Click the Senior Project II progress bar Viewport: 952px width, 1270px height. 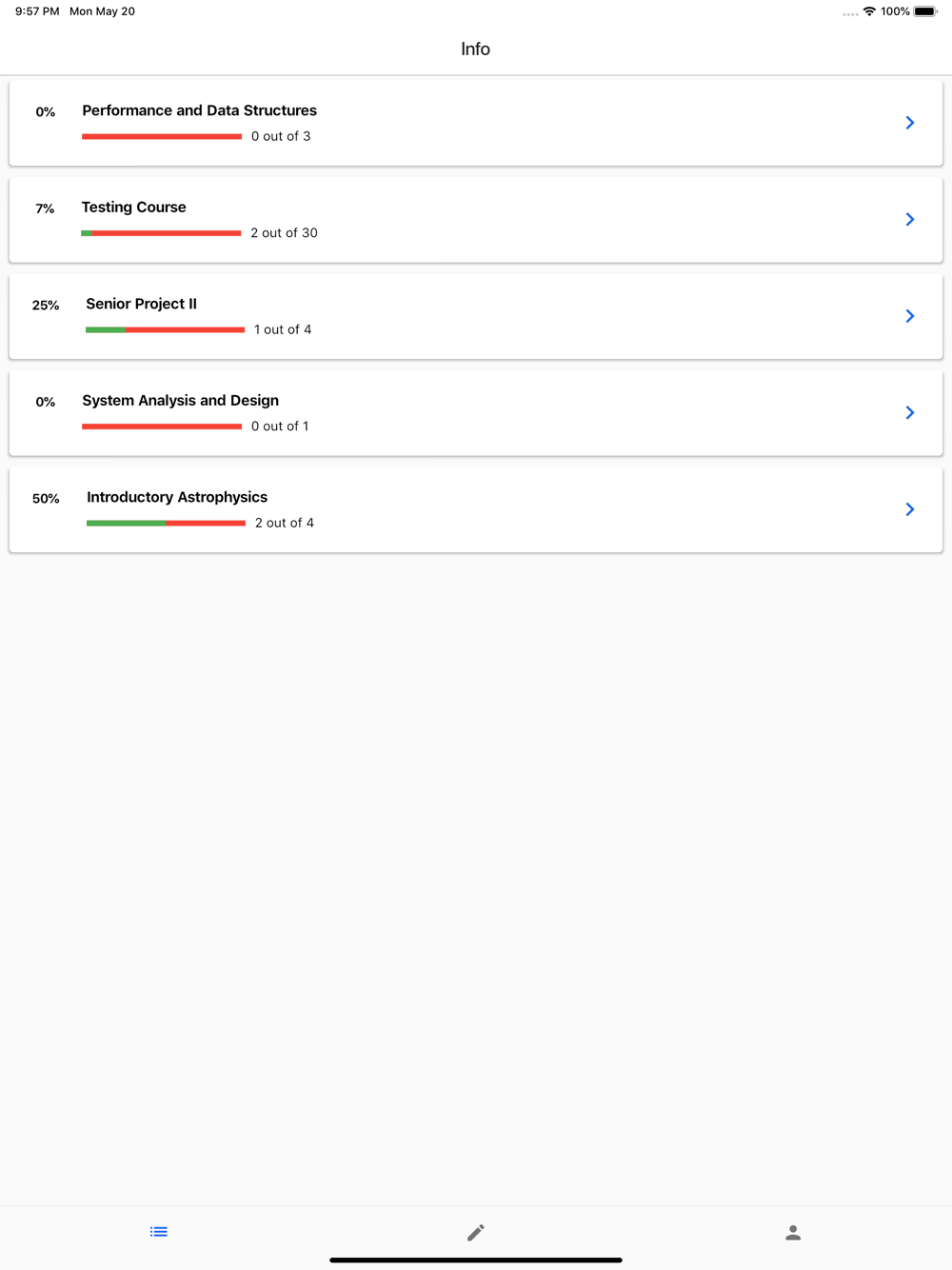[x=165, y=329]
